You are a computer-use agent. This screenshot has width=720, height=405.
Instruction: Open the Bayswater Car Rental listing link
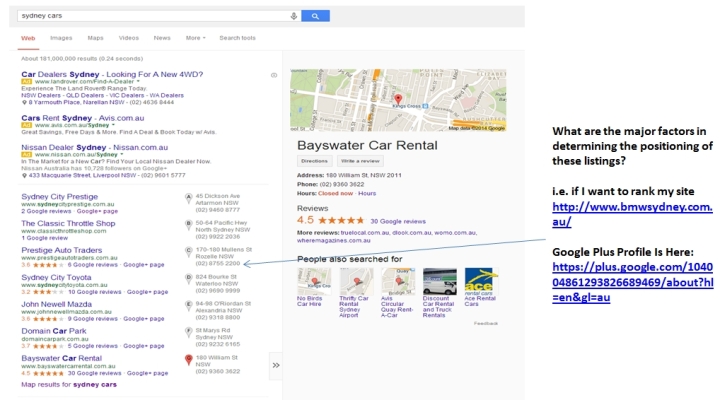click(62, 358)
